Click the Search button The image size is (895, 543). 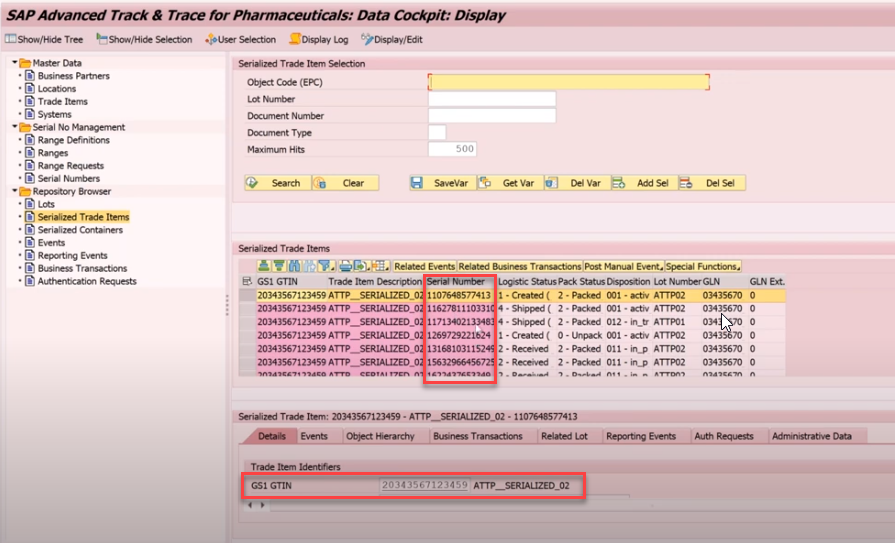coord(278,183)
